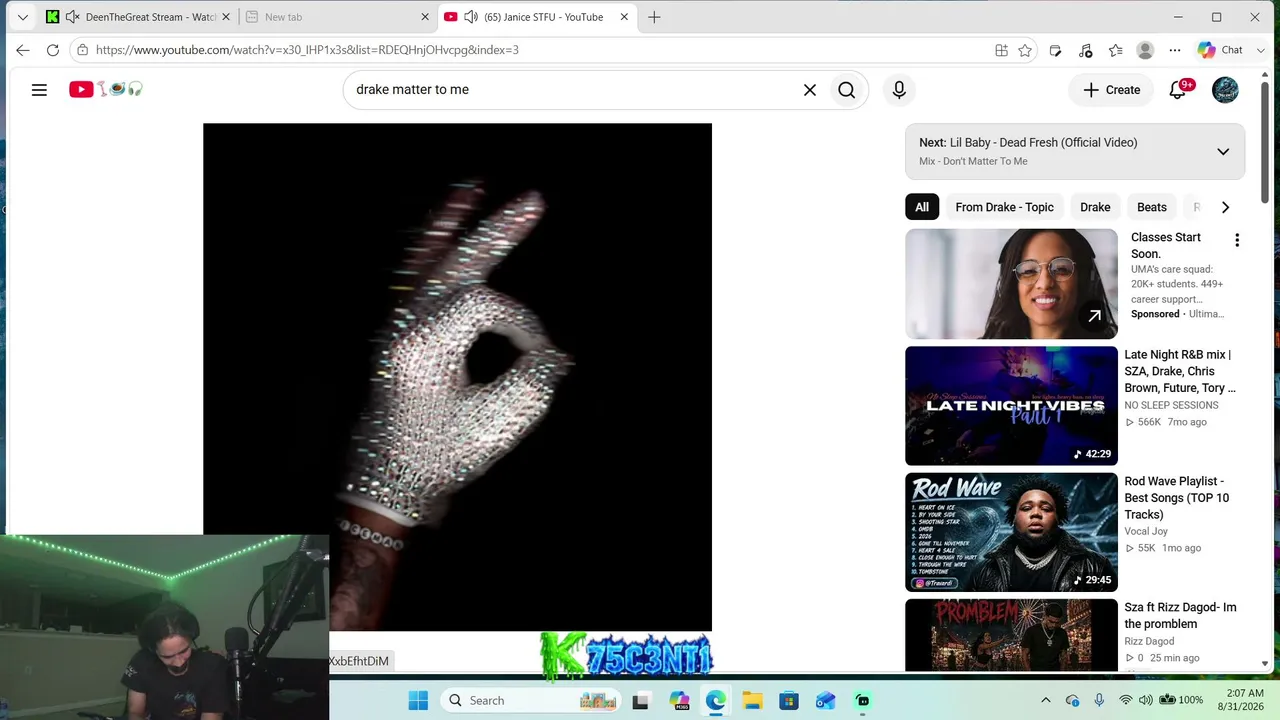Open Windows Start menu
Image resolution: width=1280 pixels, height=720 pixels.
pyautogui.click(x=418, y=700)
